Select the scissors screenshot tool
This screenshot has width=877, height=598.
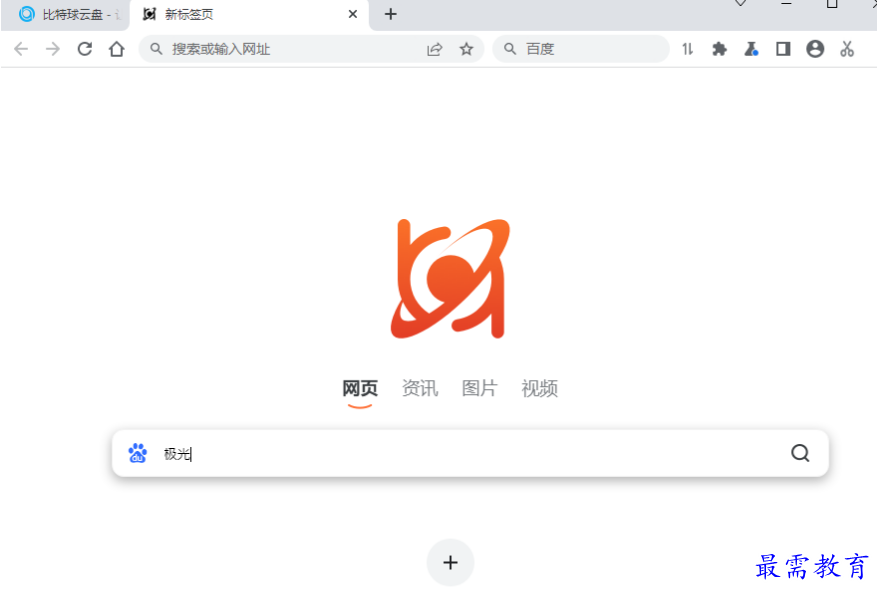847,49
